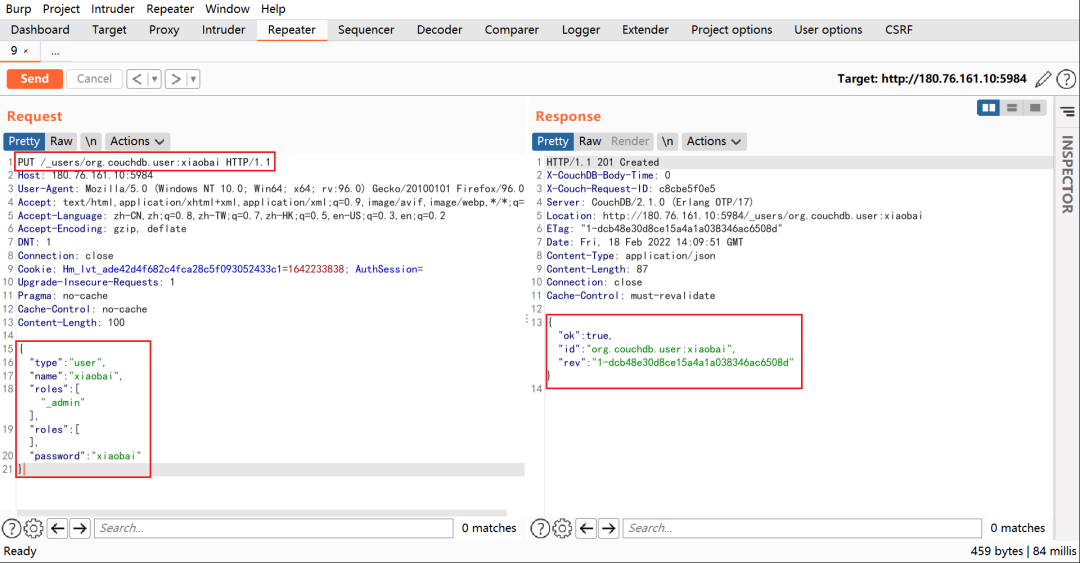Open the Help menu
The image size is (1080, 563).
pos(273,9)
